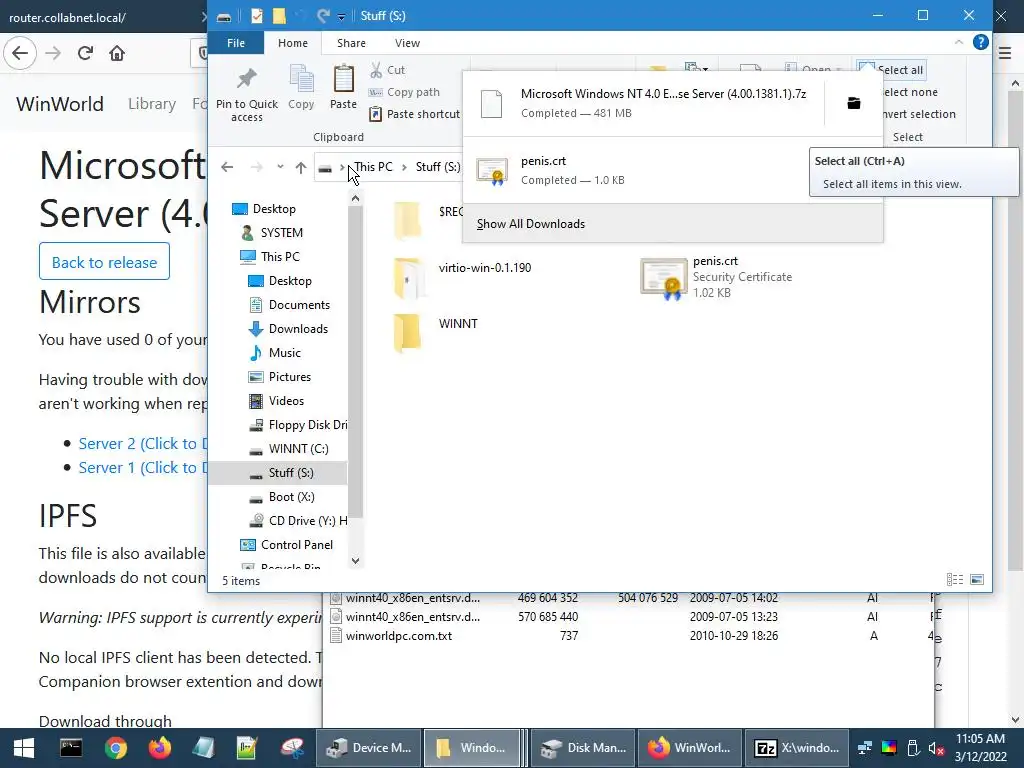Open the snipping tool taskbar icon

pyautogui.click(x=292, y=748)
